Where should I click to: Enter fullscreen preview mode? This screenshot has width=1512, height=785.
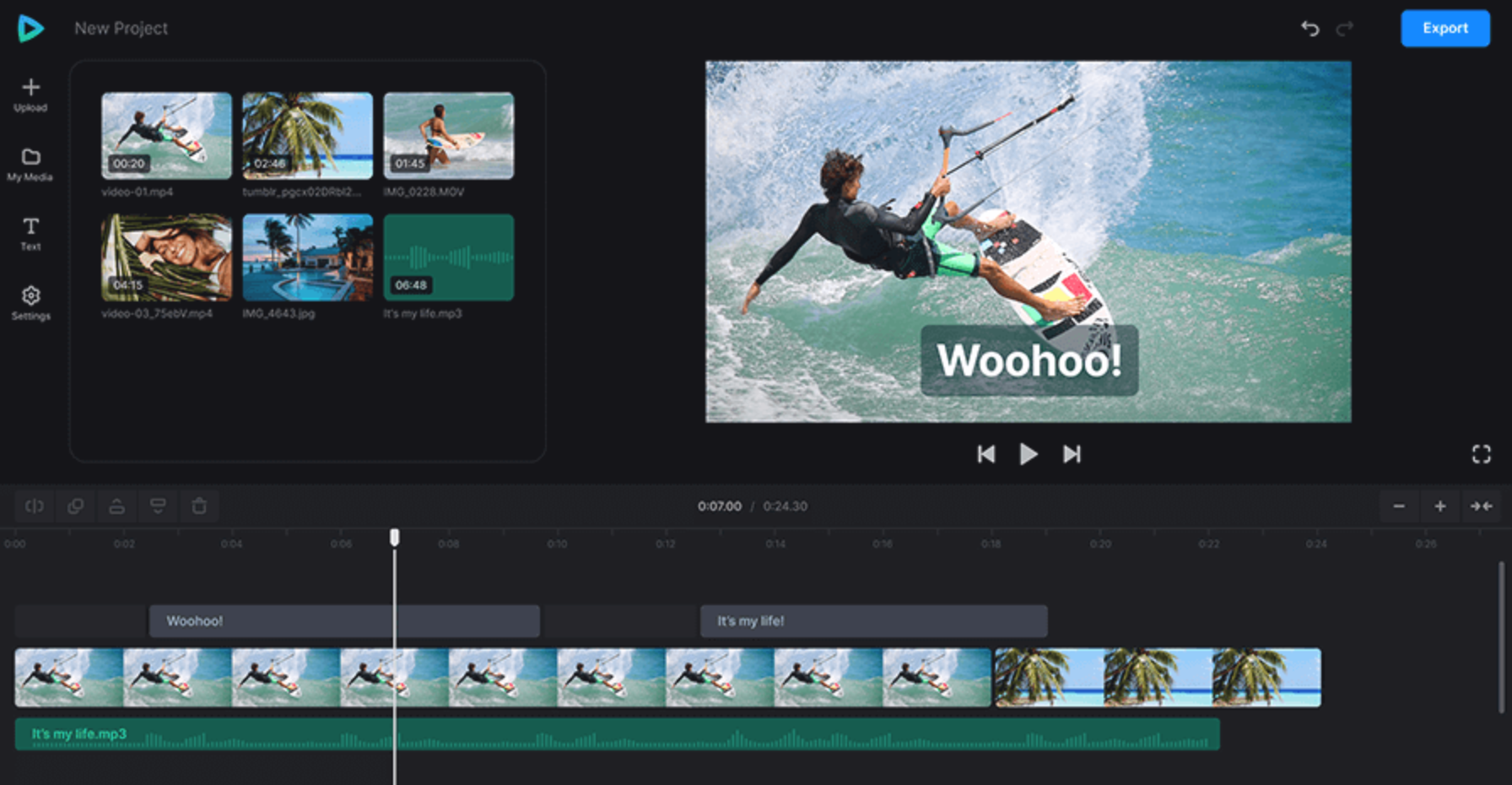point(1481,454)
